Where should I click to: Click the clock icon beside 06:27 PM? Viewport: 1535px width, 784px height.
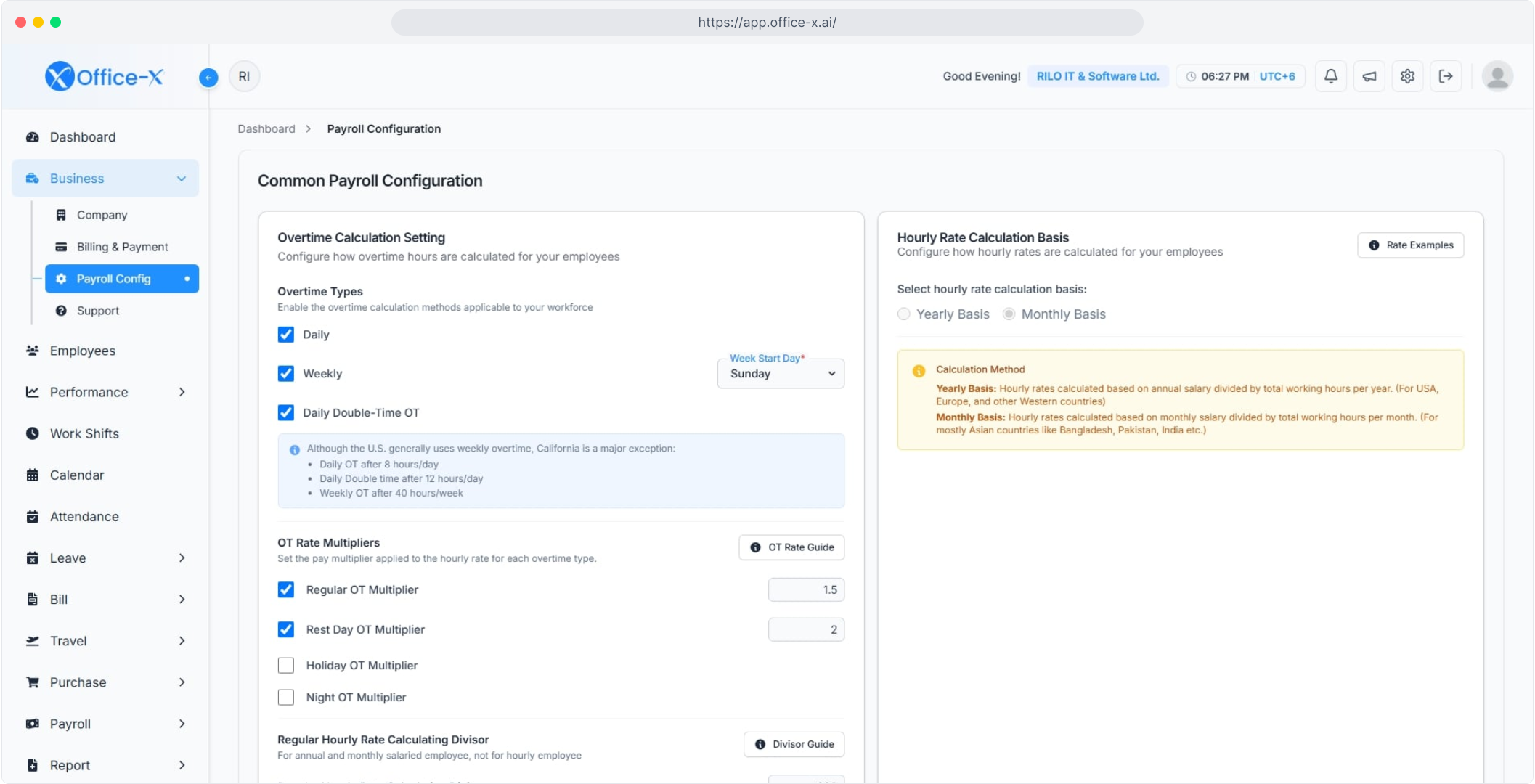point(1191,76)
